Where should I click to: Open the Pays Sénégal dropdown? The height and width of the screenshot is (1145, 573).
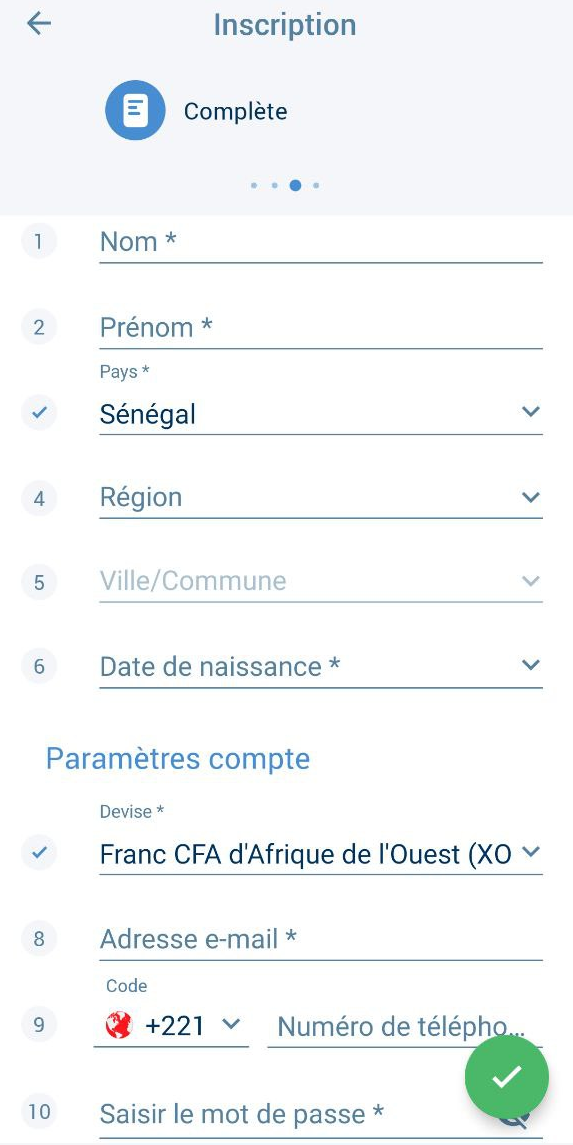click(321, 414)
